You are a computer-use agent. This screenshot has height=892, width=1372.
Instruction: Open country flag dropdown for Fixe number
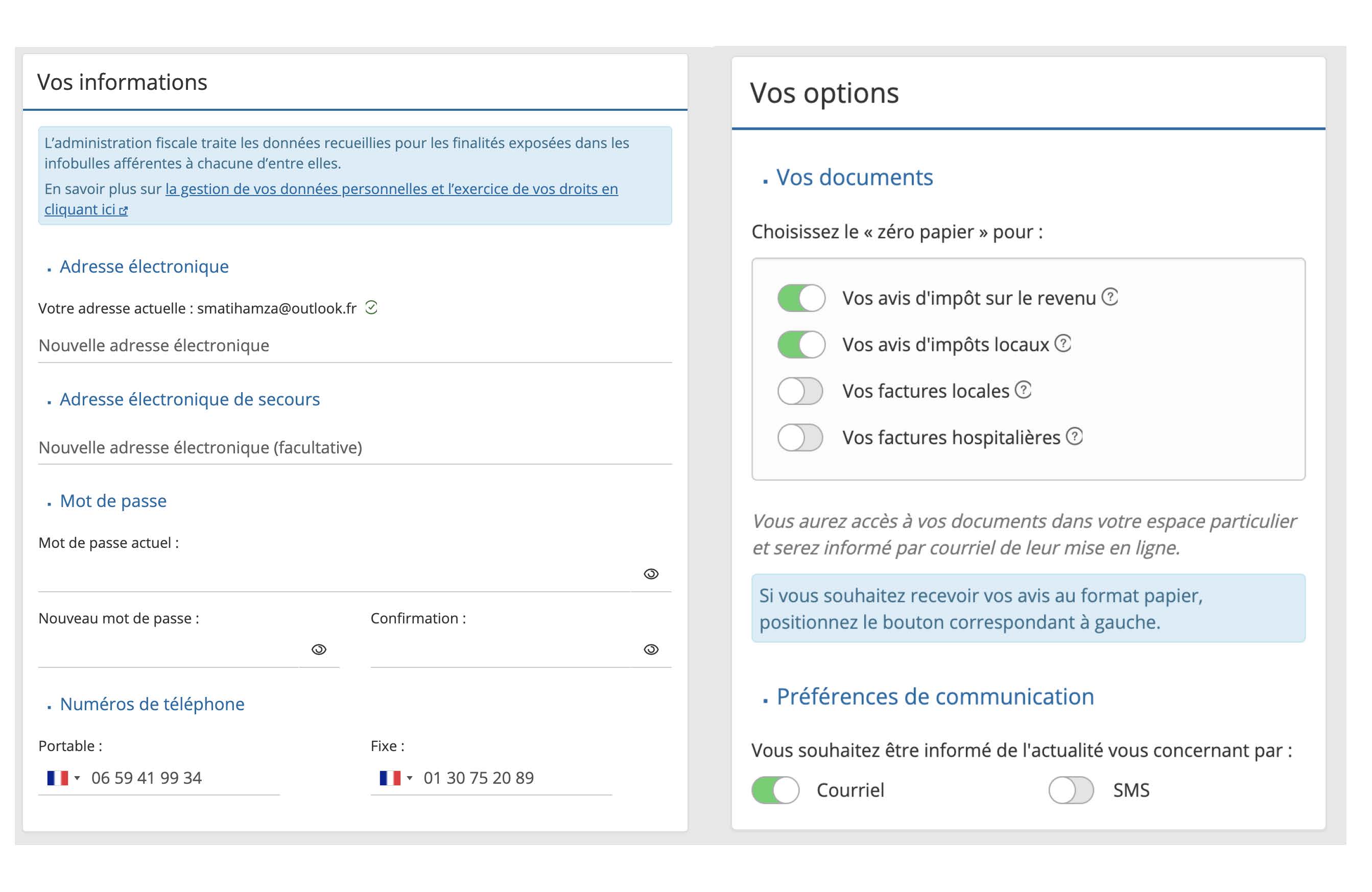(395, 778)
